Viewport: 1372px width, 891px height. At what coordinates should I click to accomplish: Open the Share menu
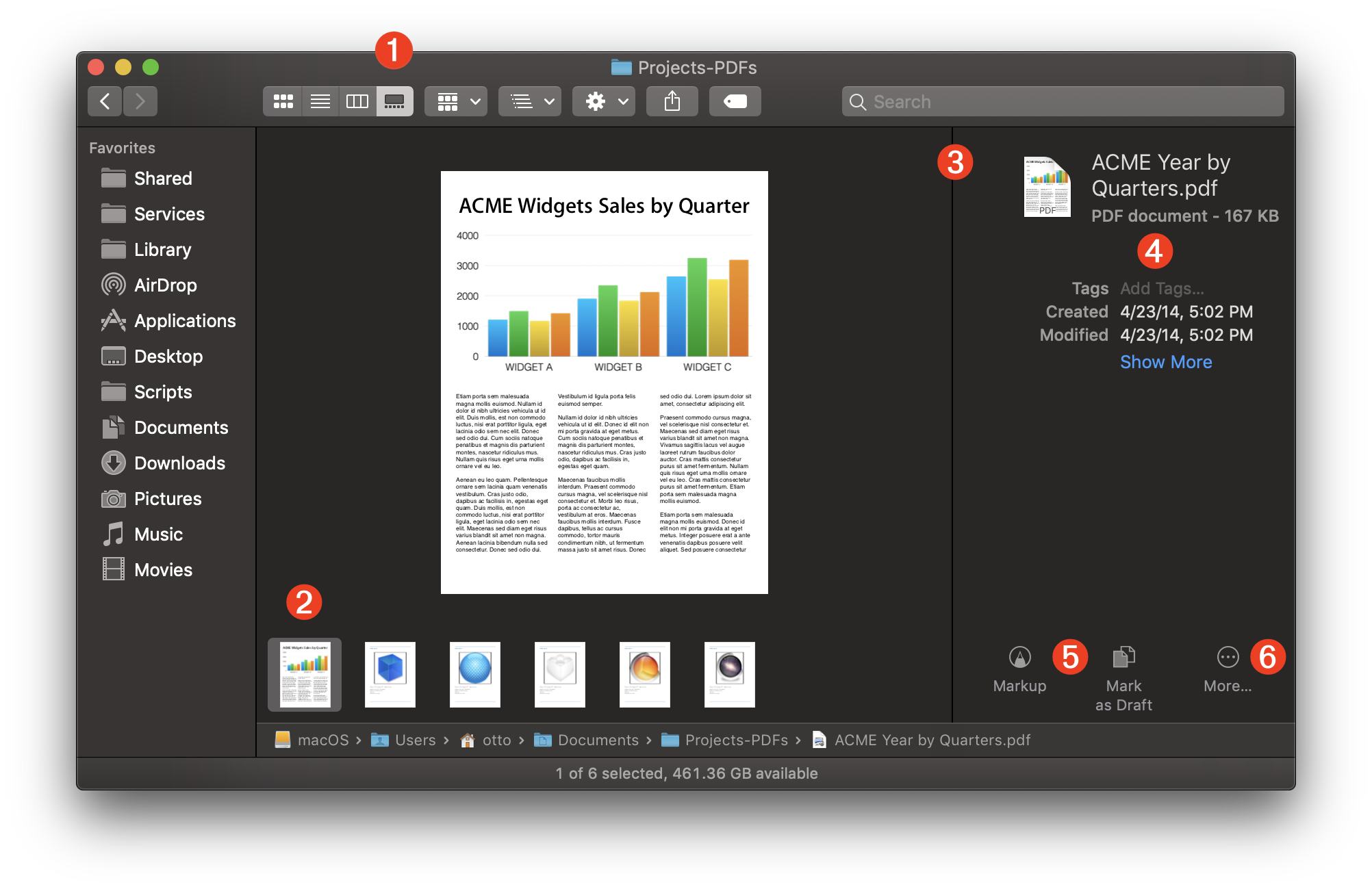[672, 101]
